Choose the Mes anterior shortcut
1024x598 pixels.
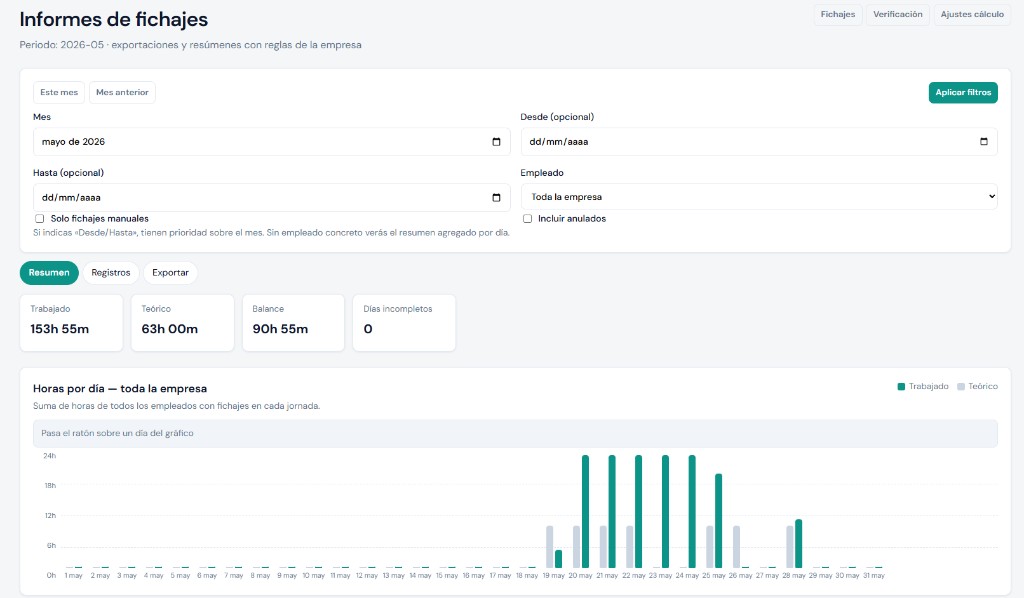point(122,92)
